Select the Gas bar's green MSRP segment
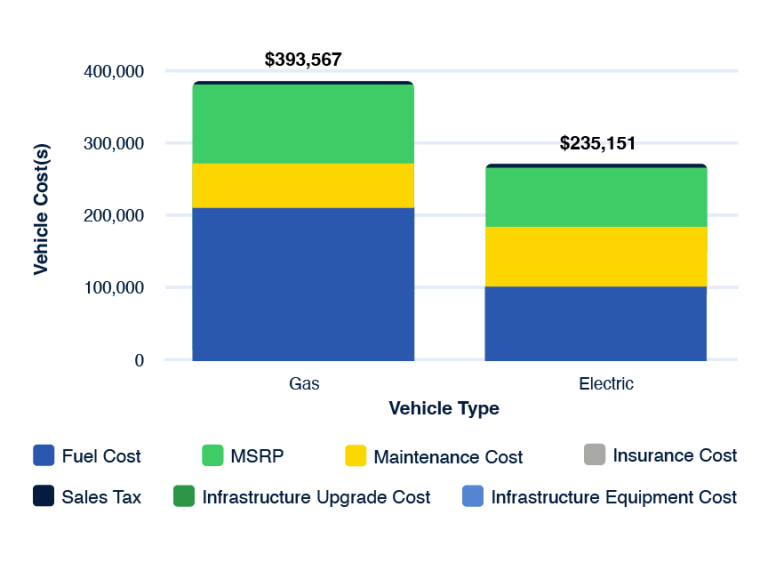768x563 pixels. pyautogui.click(x=303, y=124)
